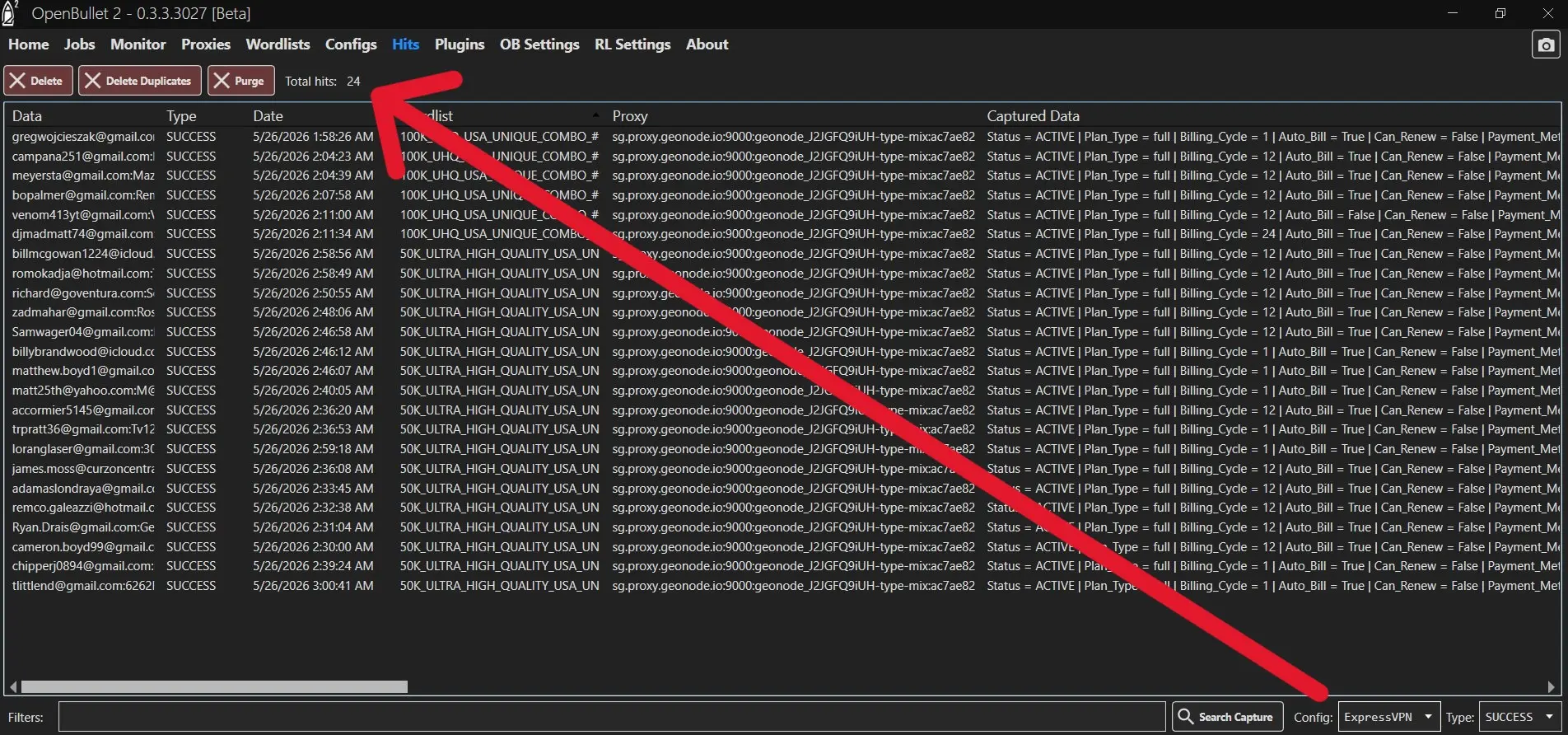Click the Search Capture button

click(1227, 717)
